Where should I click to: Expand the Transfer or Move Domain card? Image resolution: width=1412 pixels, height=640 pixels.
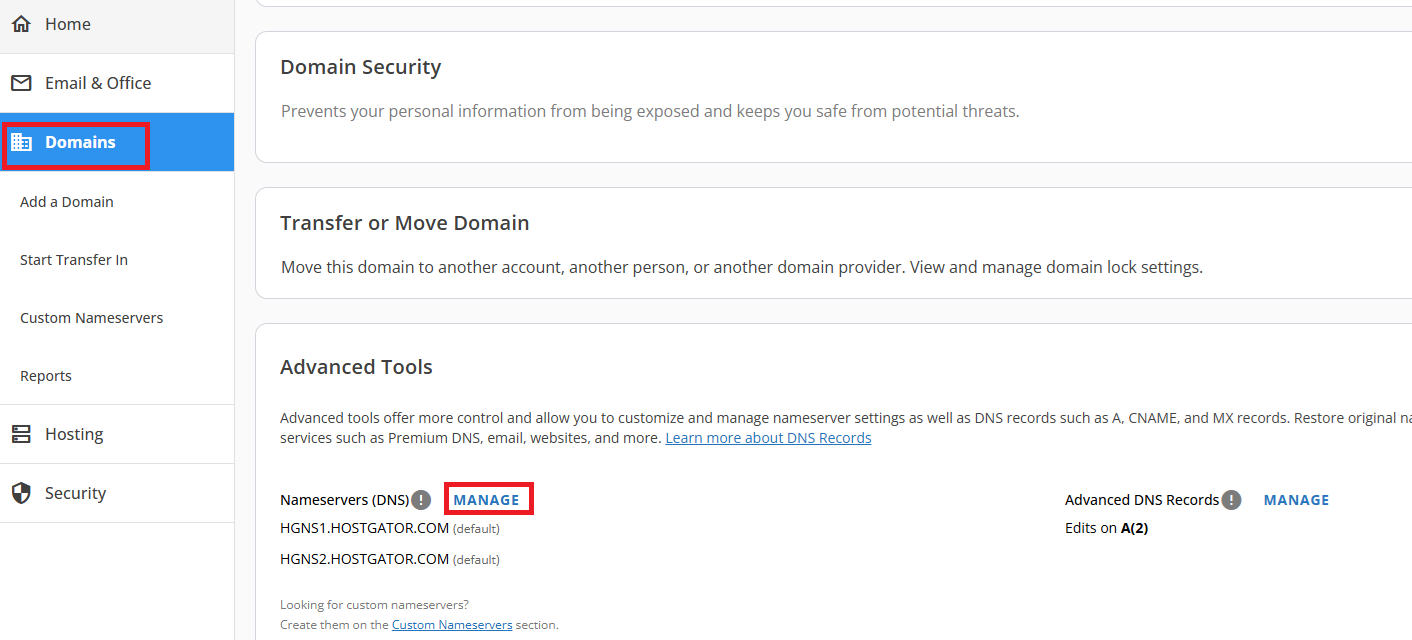(404, 223)
